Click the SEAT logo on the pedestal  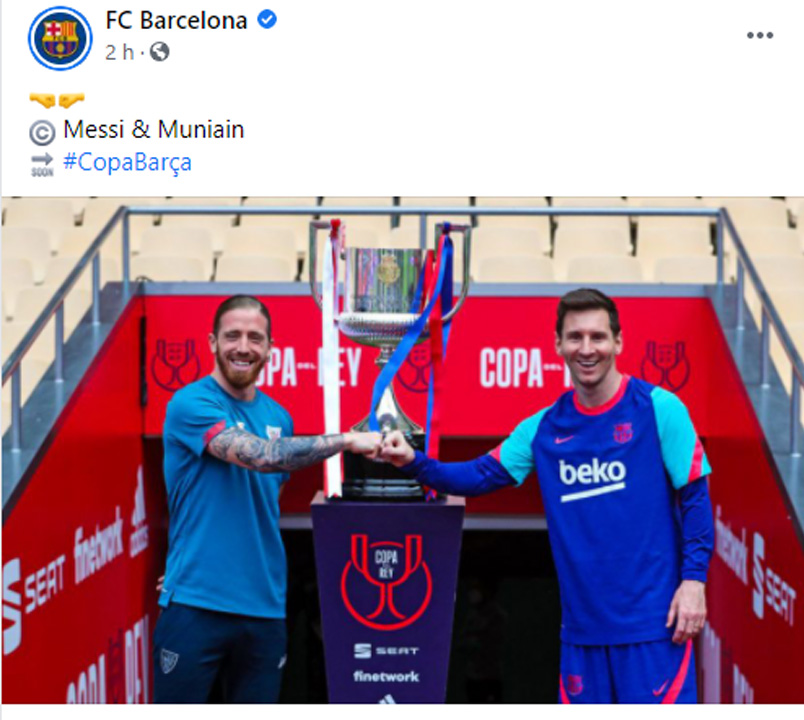387,651
